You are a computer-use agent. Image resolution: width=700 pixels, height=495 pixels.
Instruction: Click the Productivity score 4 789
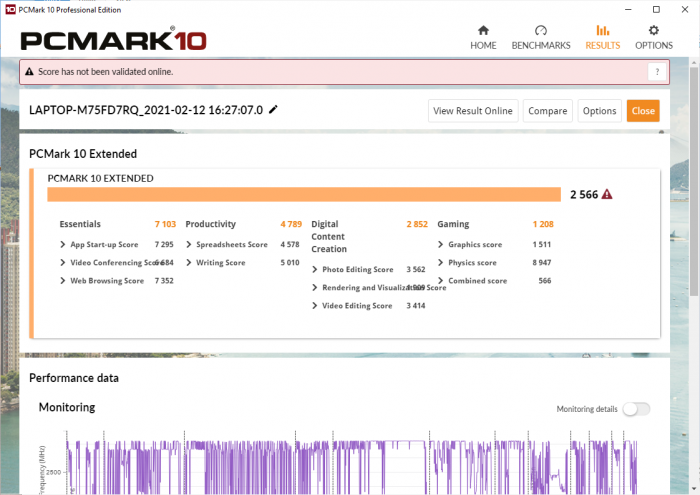291,224
